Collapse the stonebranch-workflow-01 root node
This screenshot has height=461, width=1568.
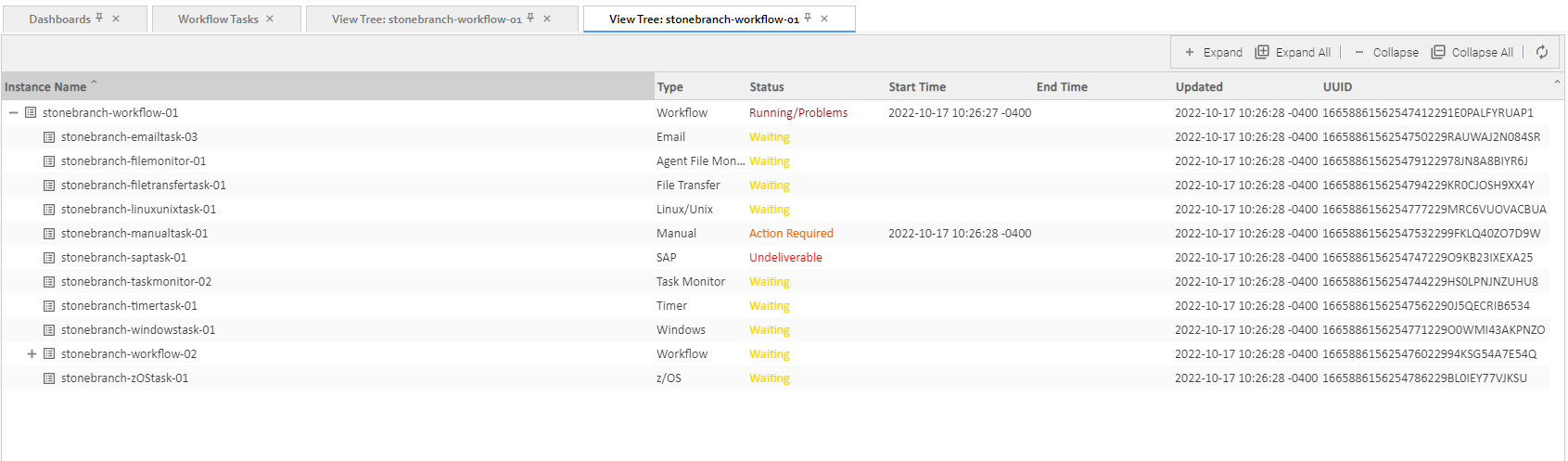click(x=13, y=113)
